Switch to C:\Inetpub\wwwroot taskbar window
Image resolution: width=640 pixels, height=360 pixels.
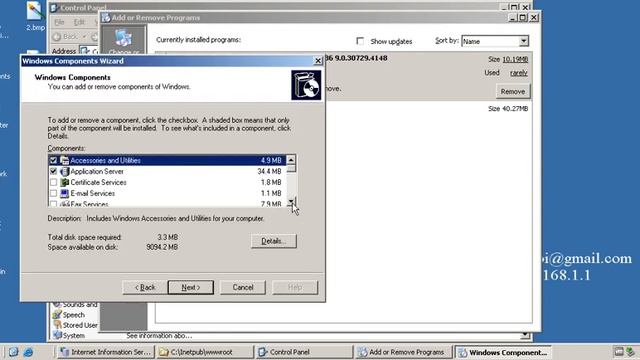(x=205, y=352)
